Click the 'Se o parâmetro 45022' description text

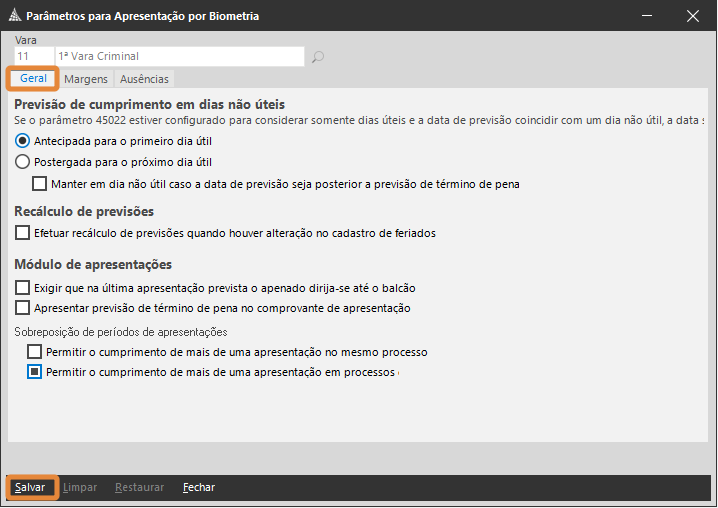(359, 120)
